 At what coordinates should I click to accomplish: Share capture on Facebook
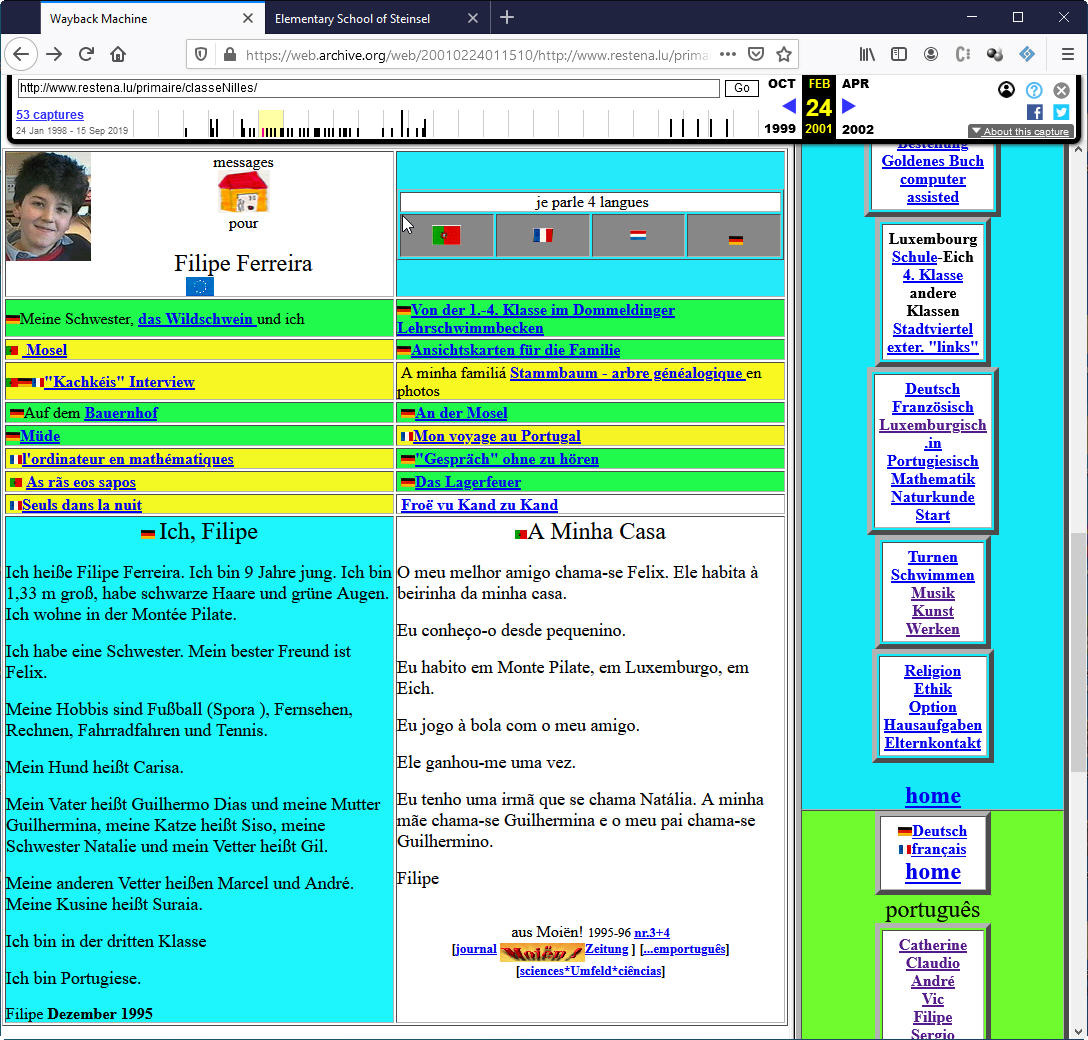click(1035, 112)
